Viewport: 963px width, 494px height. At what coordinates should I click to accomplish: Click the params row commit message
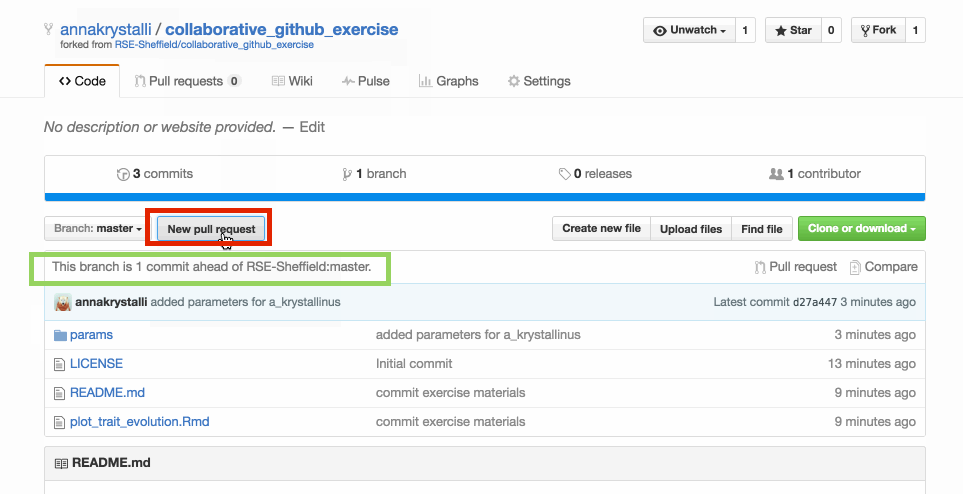tap(478, 335)
